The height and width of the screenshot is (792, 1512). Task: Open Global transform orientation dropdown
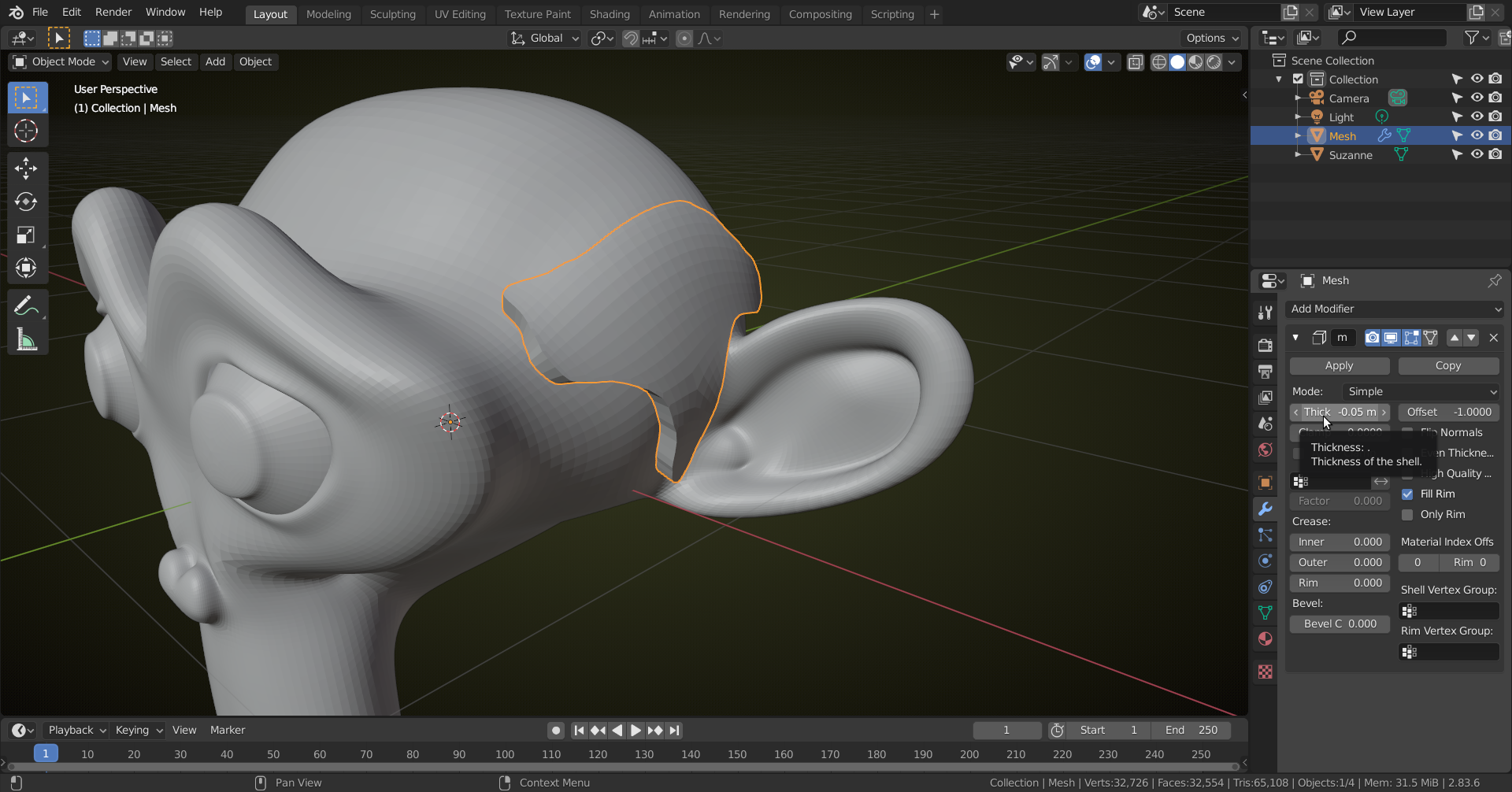coord(545,39)
